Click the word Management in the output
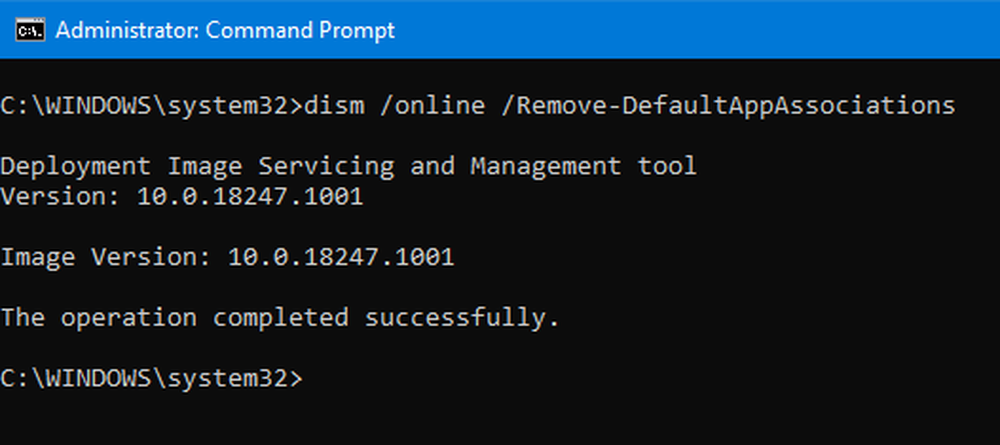The width and height of the screenshot is (1000, 445). 545,166
